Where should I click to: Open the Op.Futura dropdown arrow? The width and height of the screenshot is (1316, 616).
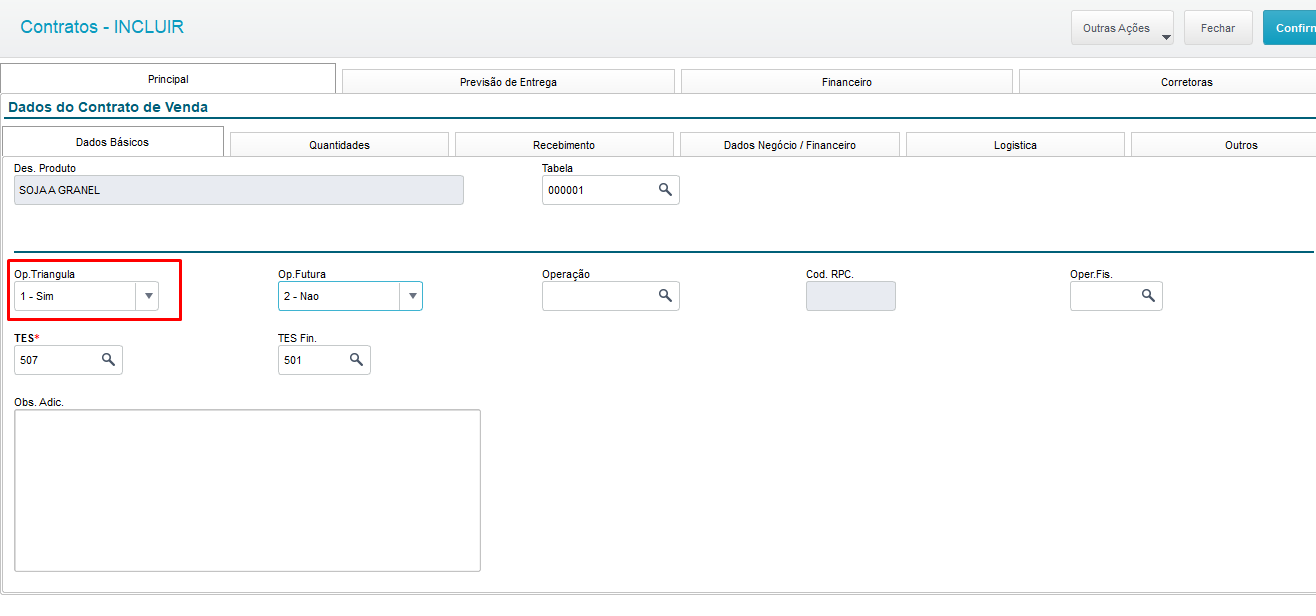point(412,296)
